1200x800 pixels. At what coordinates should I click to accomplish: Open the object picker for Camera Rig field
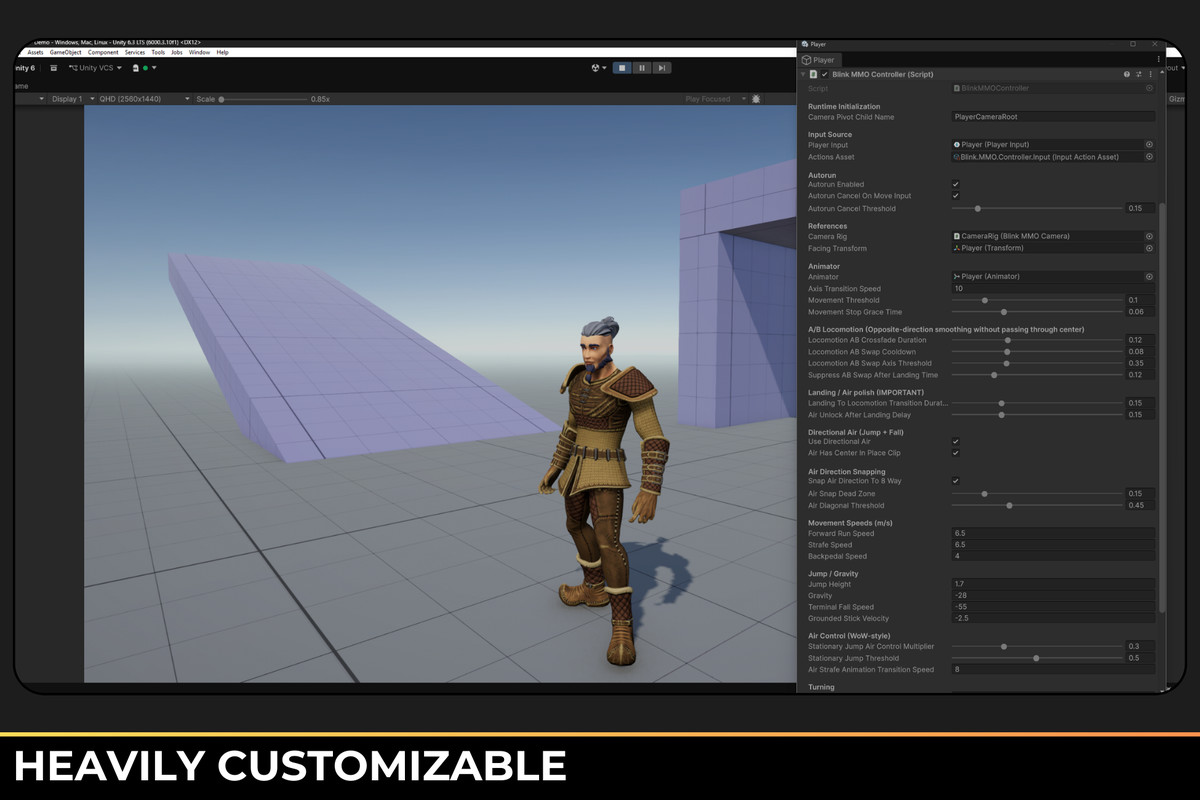click(1149, 236)
